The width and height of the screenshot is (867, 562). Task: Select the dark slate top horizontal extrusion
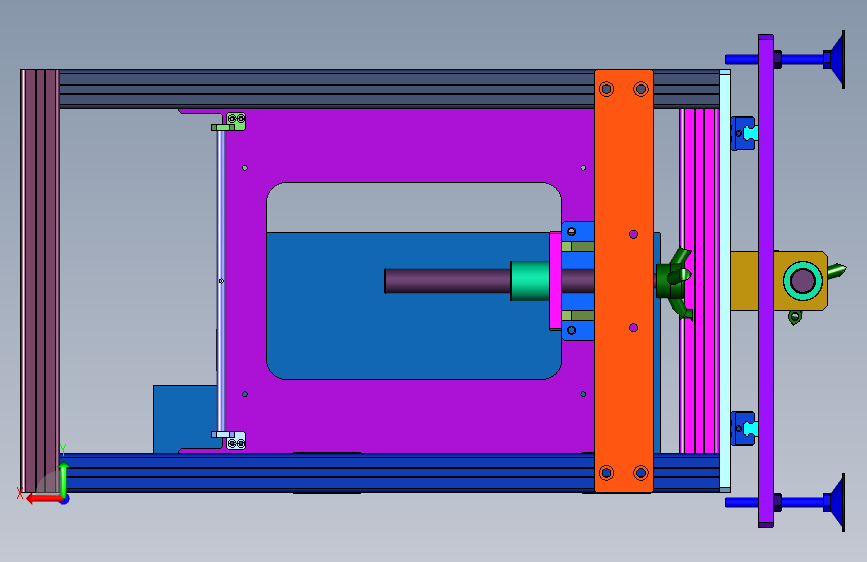(326, 89)
